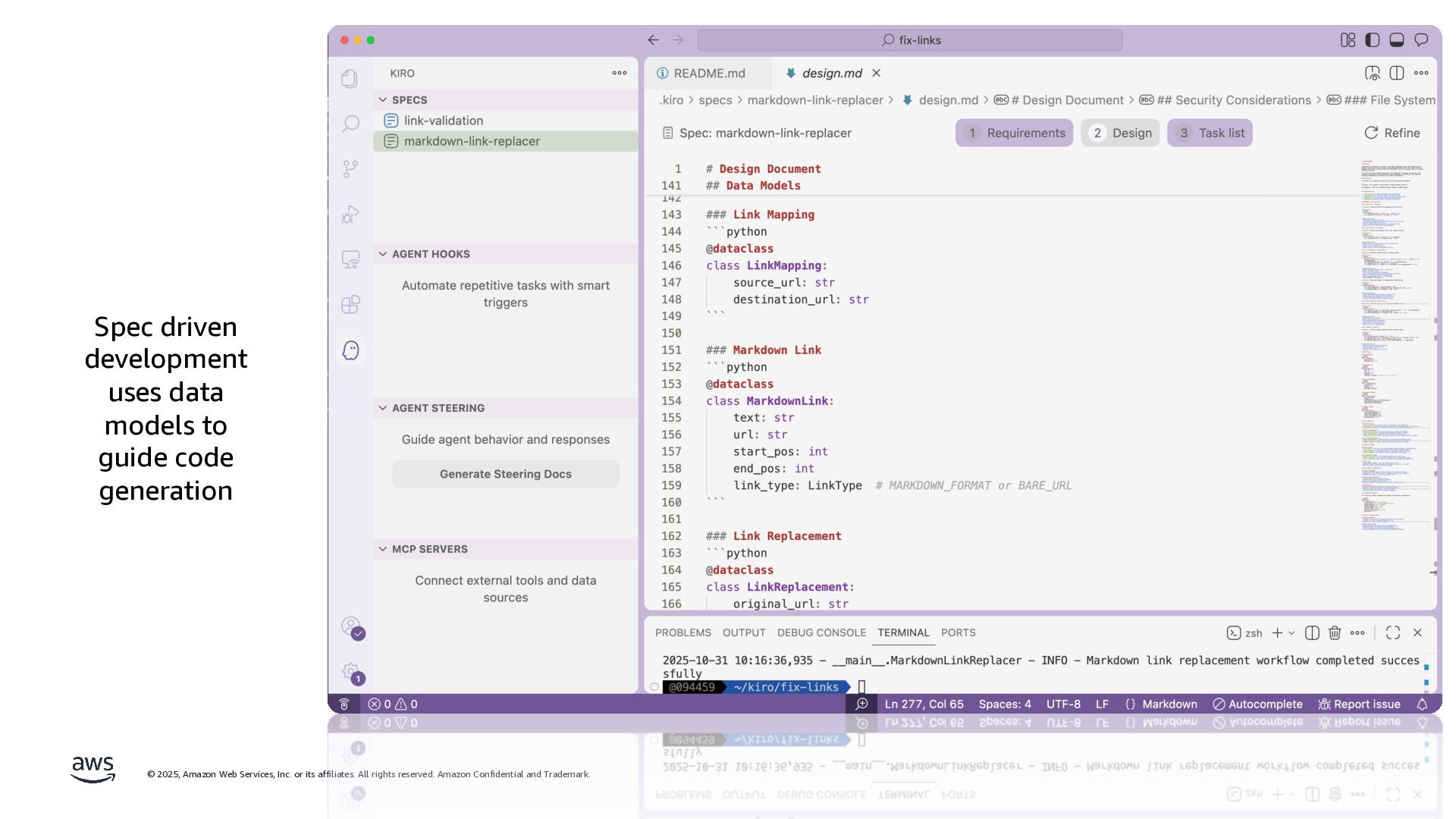Open the Explorer files icon

(350, 79)
